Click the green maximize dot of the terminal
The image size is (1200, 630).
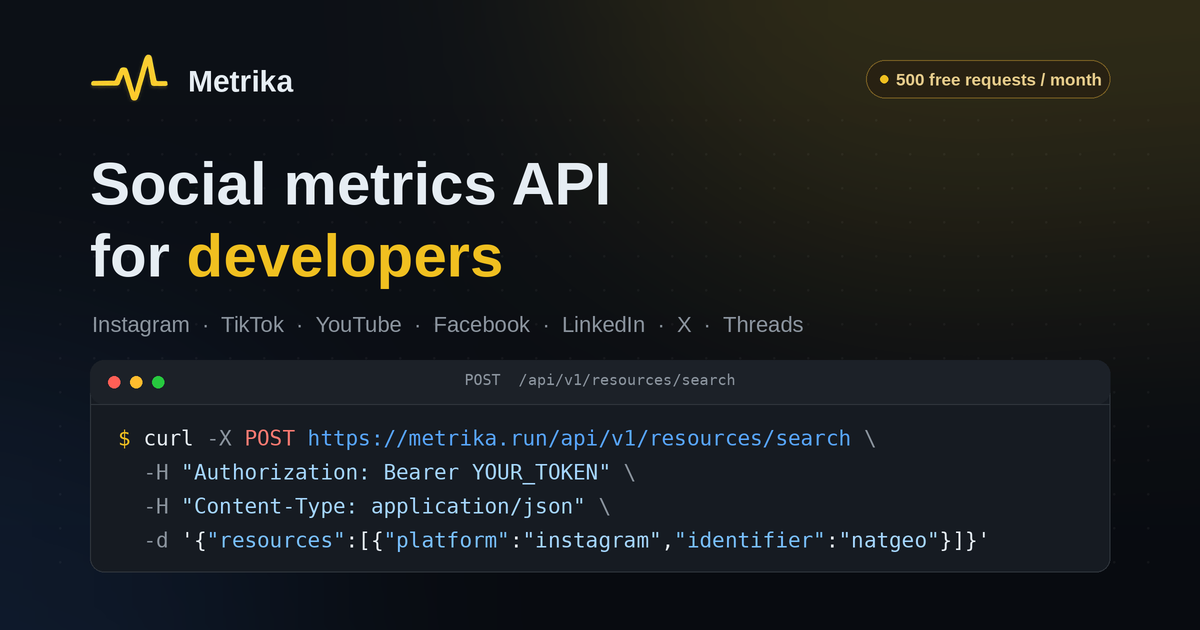[x=158, y=382]
